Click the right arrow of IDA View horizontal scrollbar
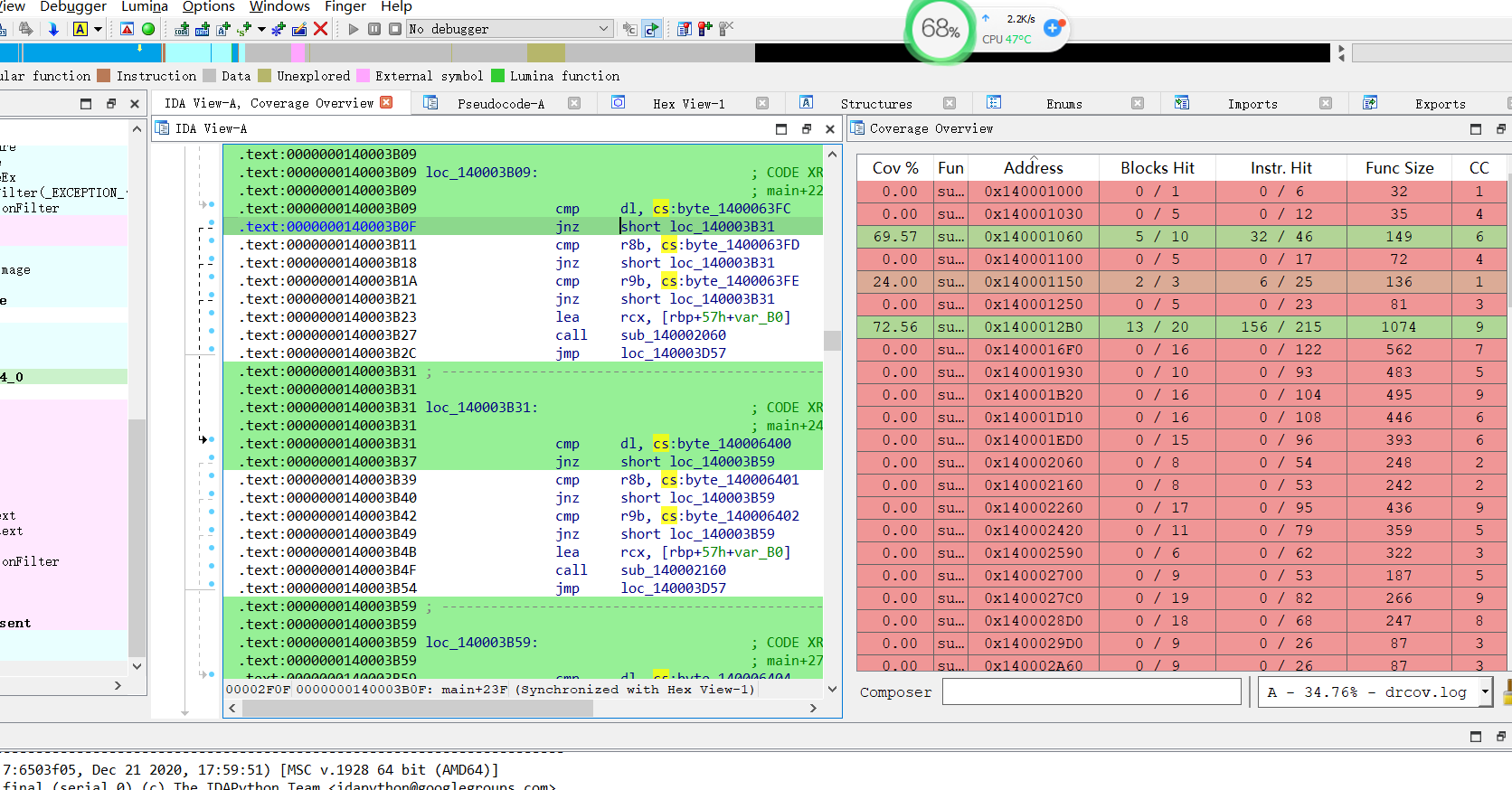The width and height of the screenshot is (1512, 790). pyautogui.click(x=813, y=708)
